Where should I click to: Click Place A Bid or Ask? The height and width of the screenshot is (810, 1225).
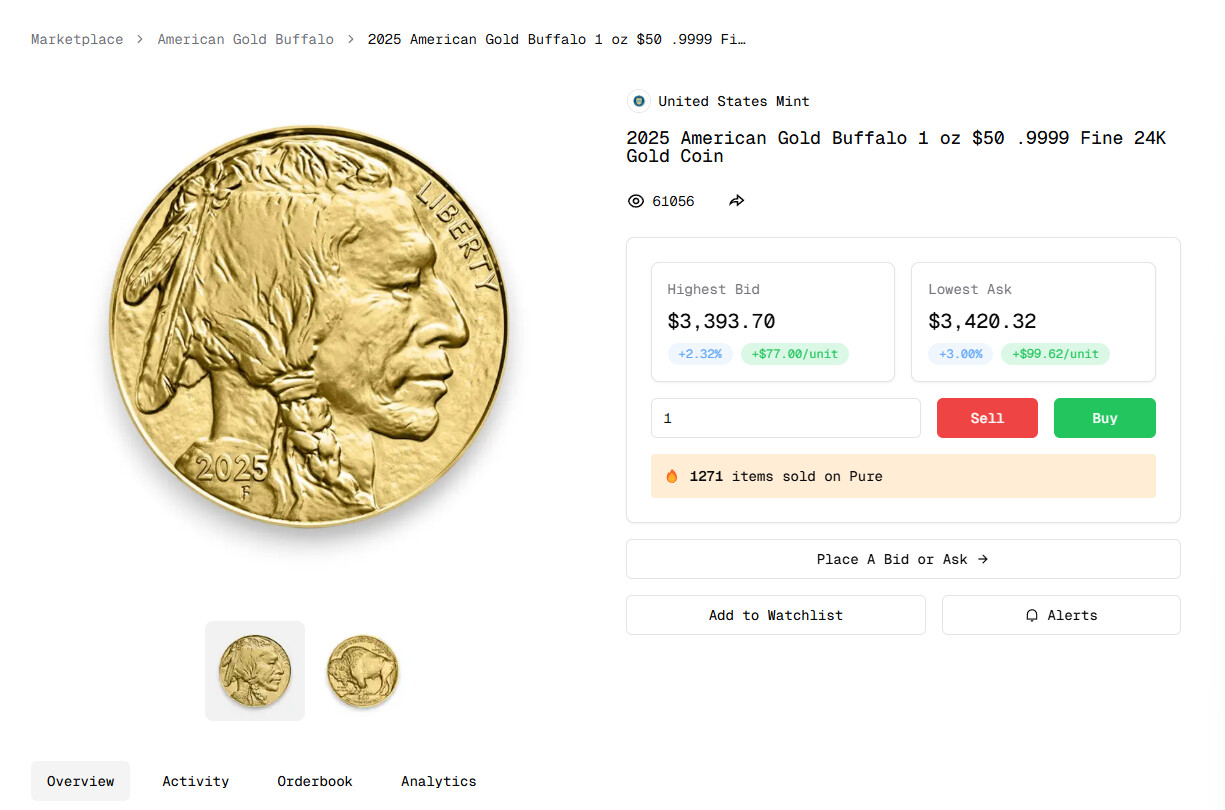tap(902, 559)
